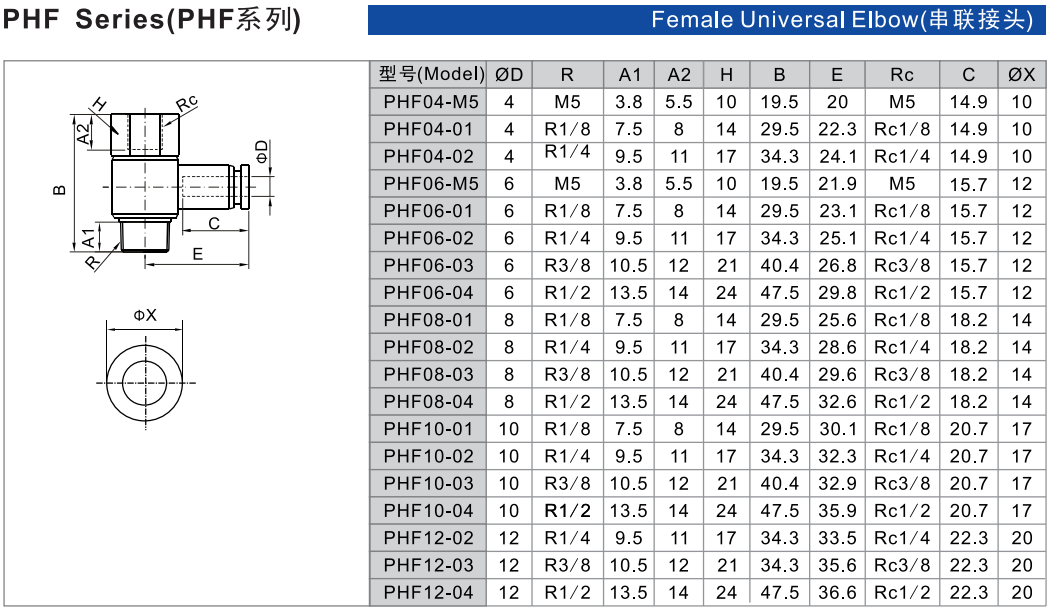Click the PHF12-02 model cell
The height and width of the screenshot is (609, 1052).
pos(431,538)
